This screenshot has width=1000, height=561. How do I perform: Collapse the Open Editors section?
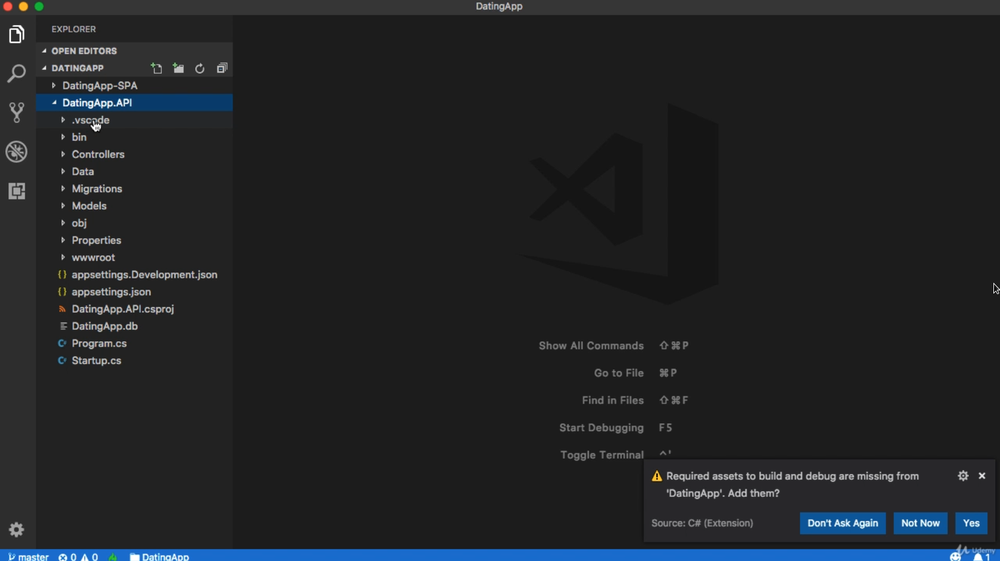coord(135,51)
